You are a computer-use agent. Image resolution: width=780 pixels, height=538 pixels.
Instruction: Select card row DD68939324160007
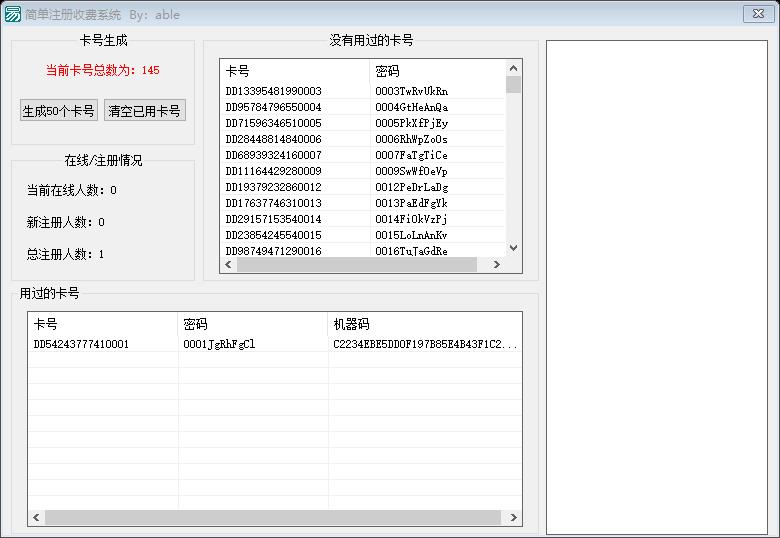click(x=274, y=155)
